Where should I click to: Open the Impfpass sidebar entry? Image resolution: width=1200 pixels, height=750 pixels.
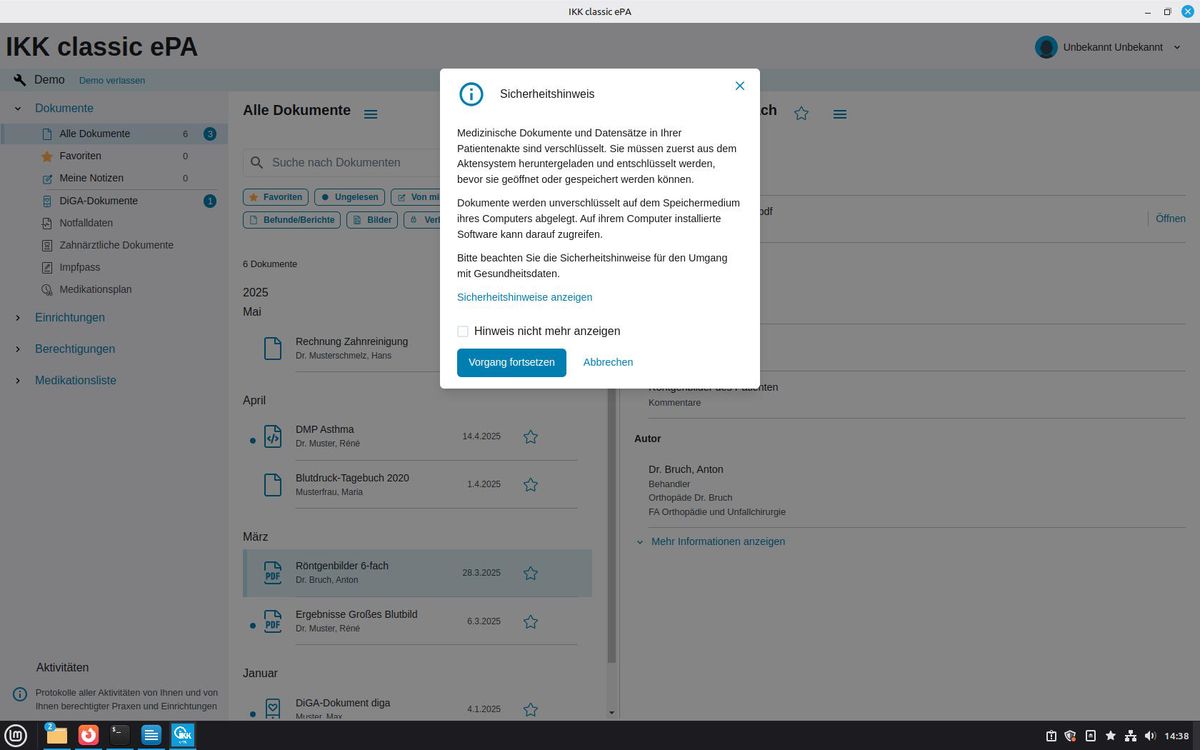[x=80, y=267]
